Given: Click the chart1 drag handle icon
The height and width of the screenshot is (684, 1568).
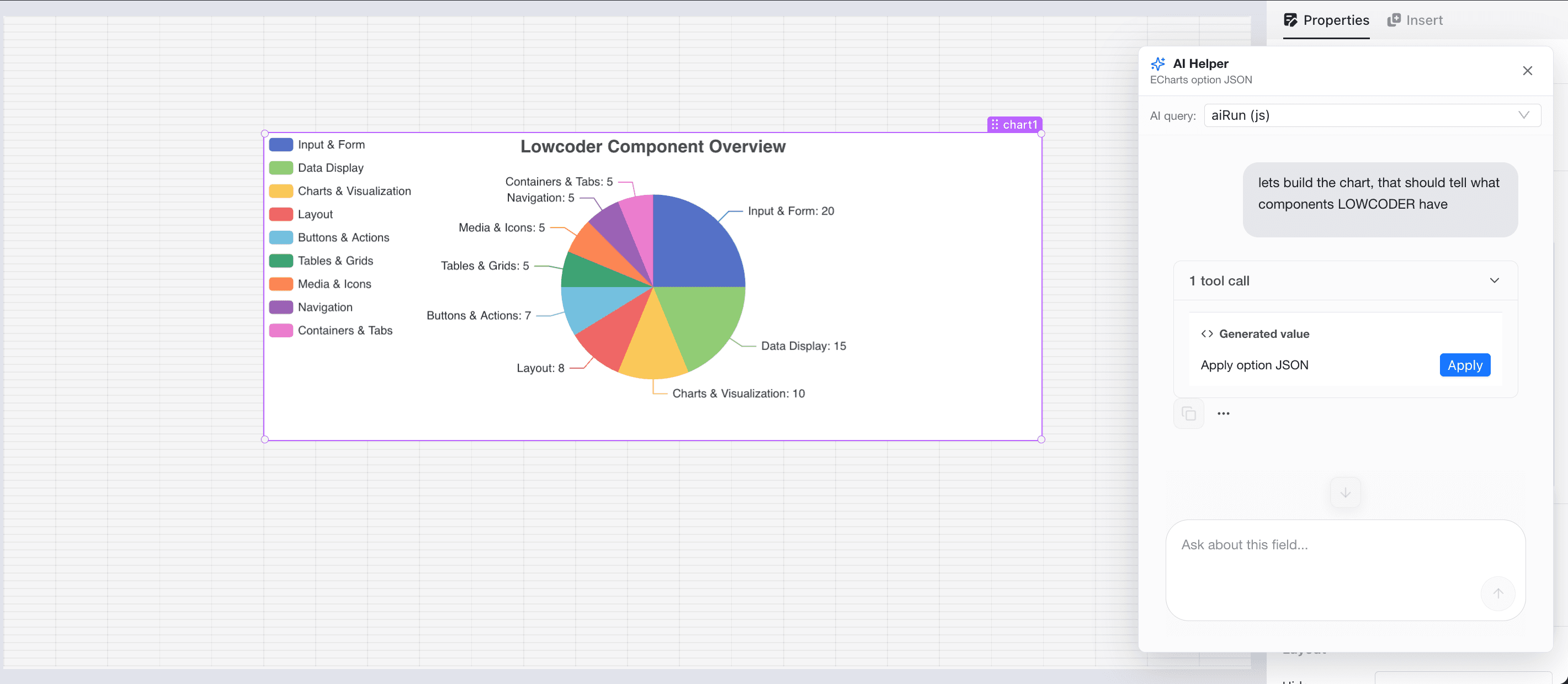Looking at the screenshot, I should pos(995,124).
